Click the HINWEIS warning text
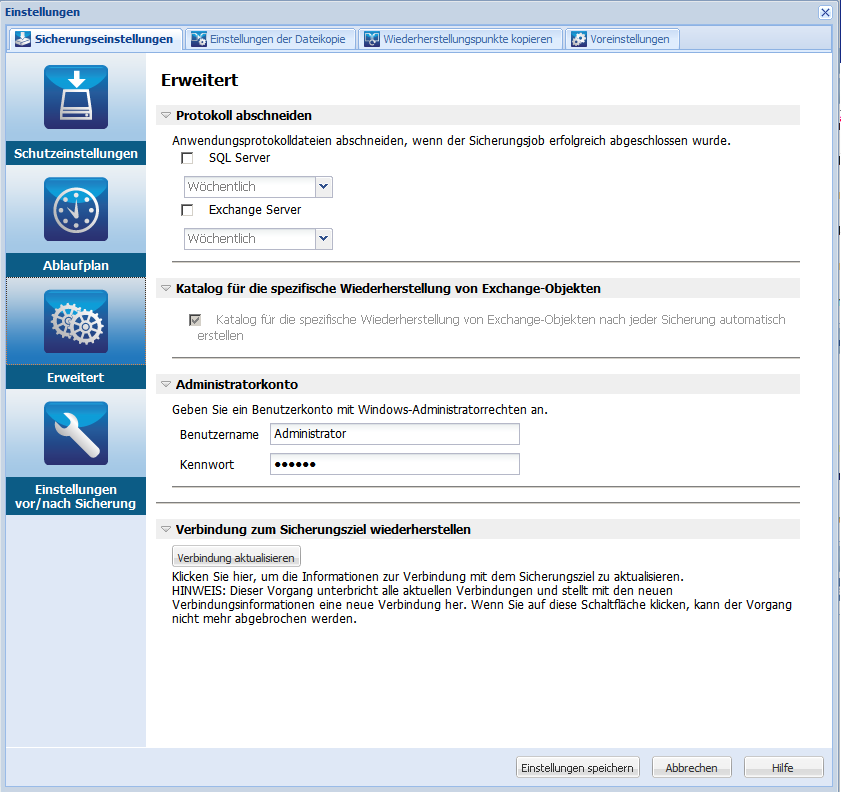 (482, 604)
